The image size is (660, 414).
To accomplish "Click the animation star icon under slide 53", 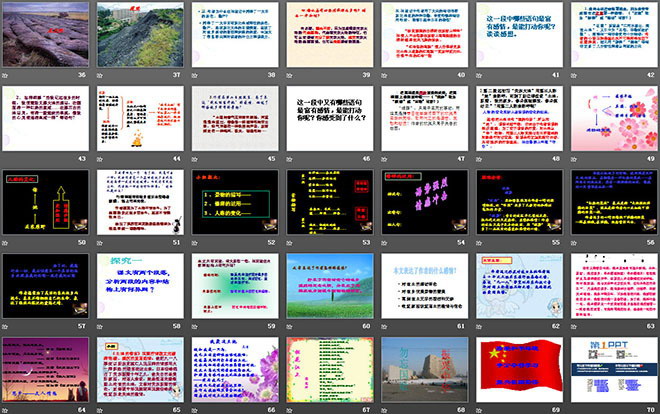I will coord(289,243).
